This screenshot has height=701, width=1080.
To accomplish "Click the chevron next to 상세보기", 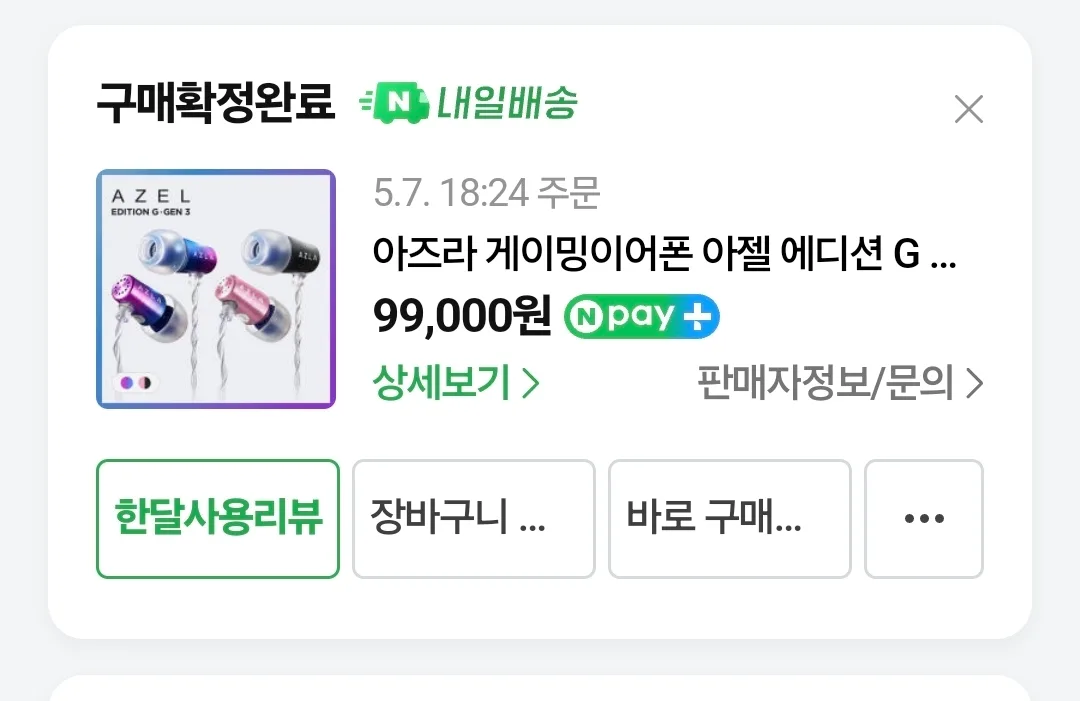I will click(530, 384).
